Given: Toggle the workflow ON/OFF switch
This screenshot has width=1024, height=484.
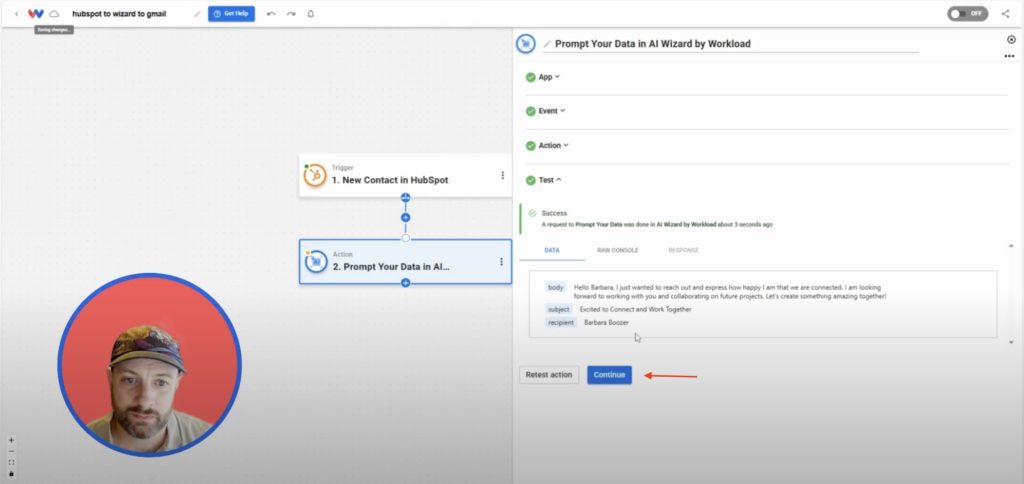Looking at the screenshot, I should coord(967,14).
